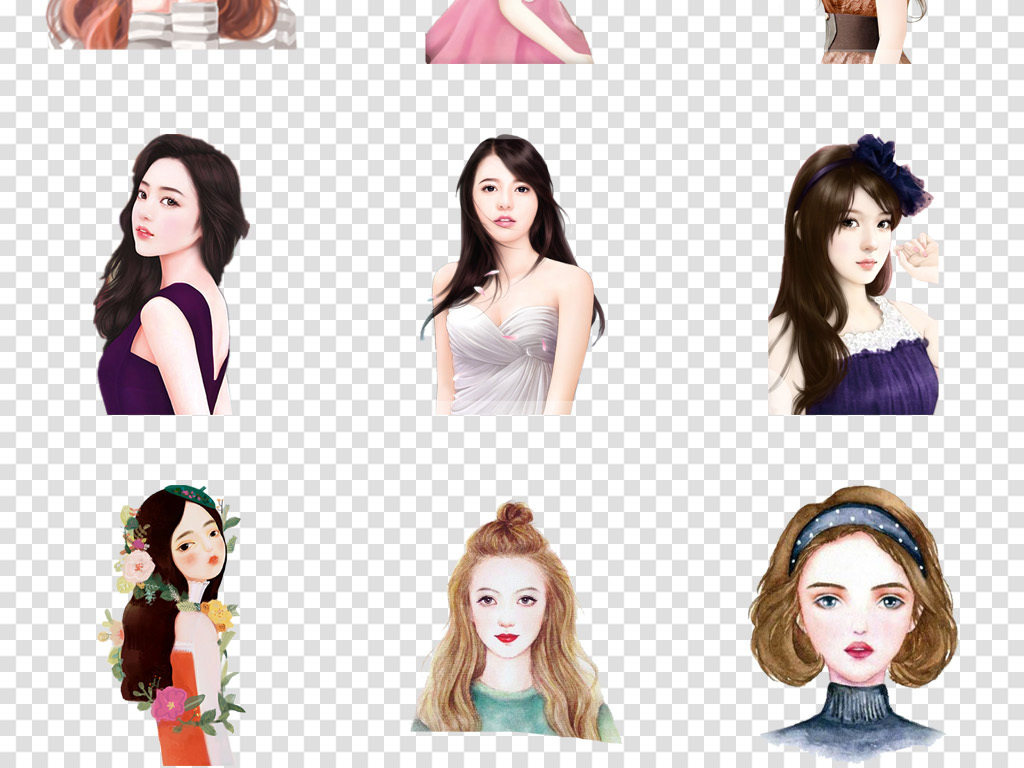This screenshot has width=1024, height=768.
Task: Select the woman in purple backless dress
Action: tap(170, 275)
